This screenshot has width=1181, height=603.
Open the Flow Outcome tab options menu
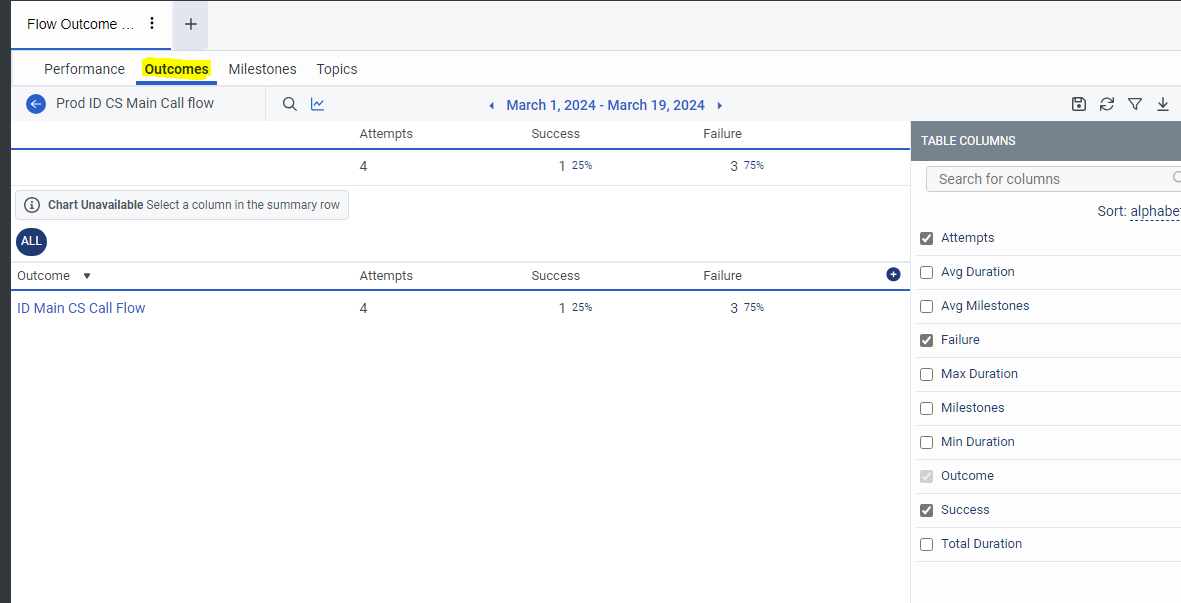[152, 23]
